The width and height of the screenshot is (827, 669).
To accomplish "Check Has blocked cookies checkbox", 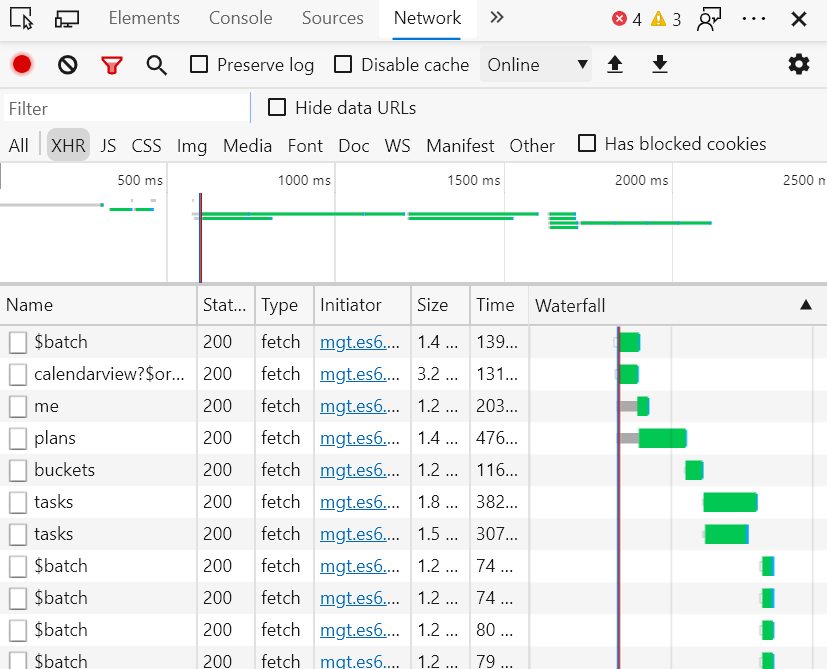I will (x=587, y=143).
